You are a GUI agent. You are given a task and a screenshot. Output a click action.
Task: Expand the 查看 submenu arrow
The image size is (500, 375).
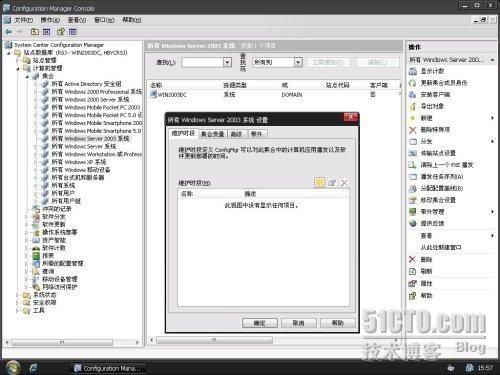click(492, 236)
